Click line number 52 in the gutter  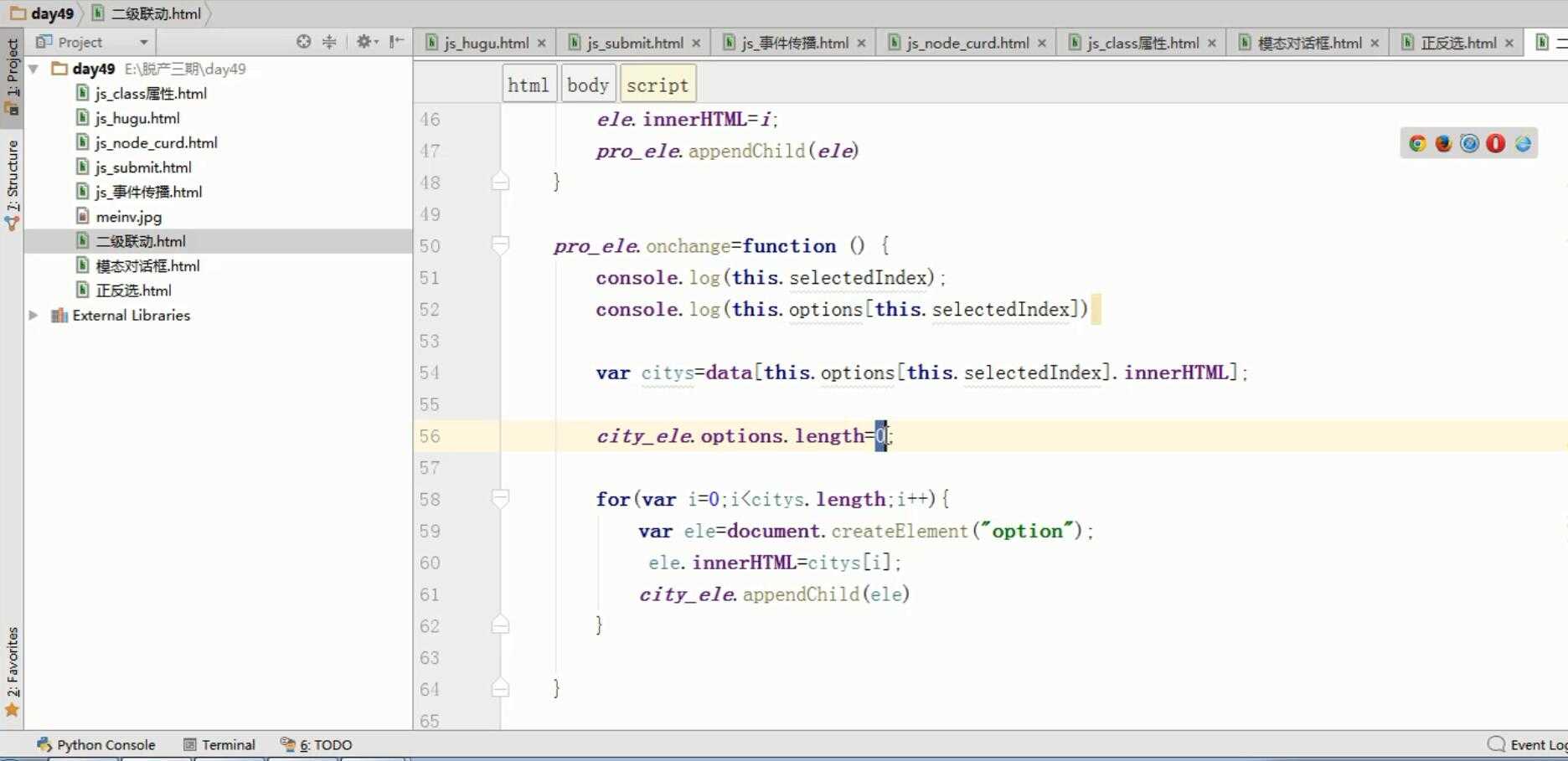(430, 309)
